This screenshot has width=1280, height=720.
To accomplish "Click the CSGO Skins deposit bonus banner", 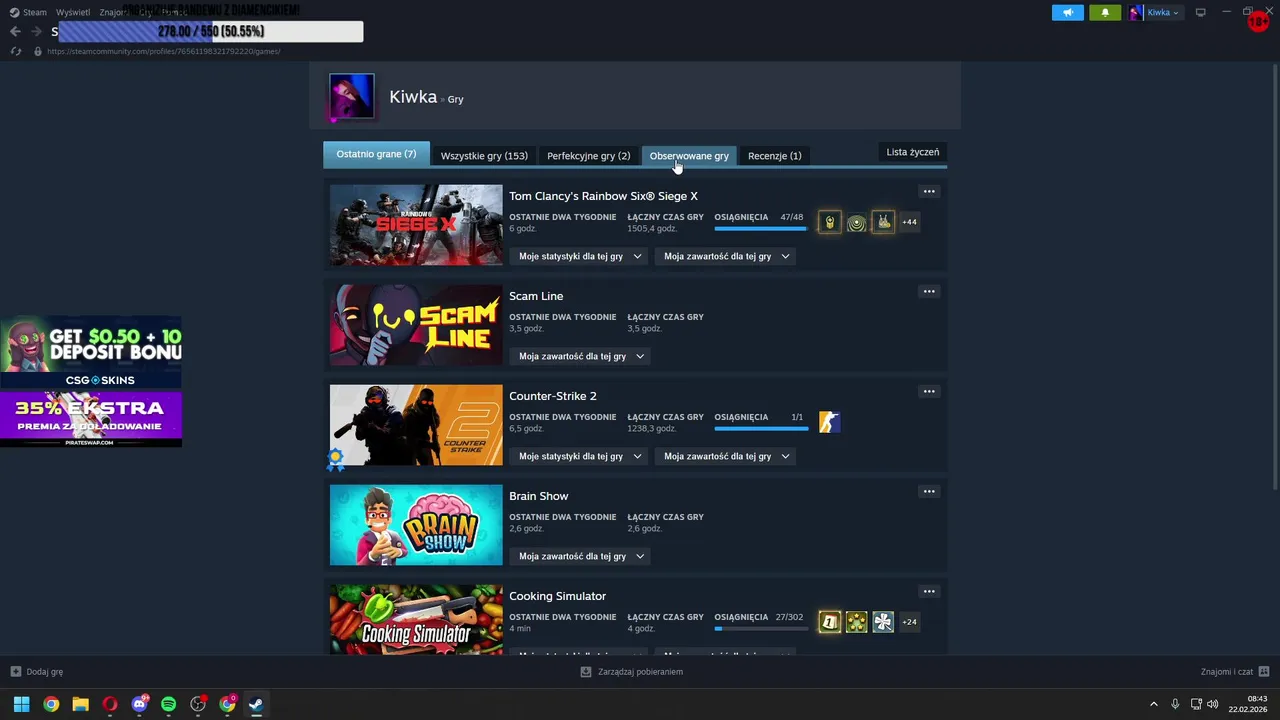I will coord(91,352).
